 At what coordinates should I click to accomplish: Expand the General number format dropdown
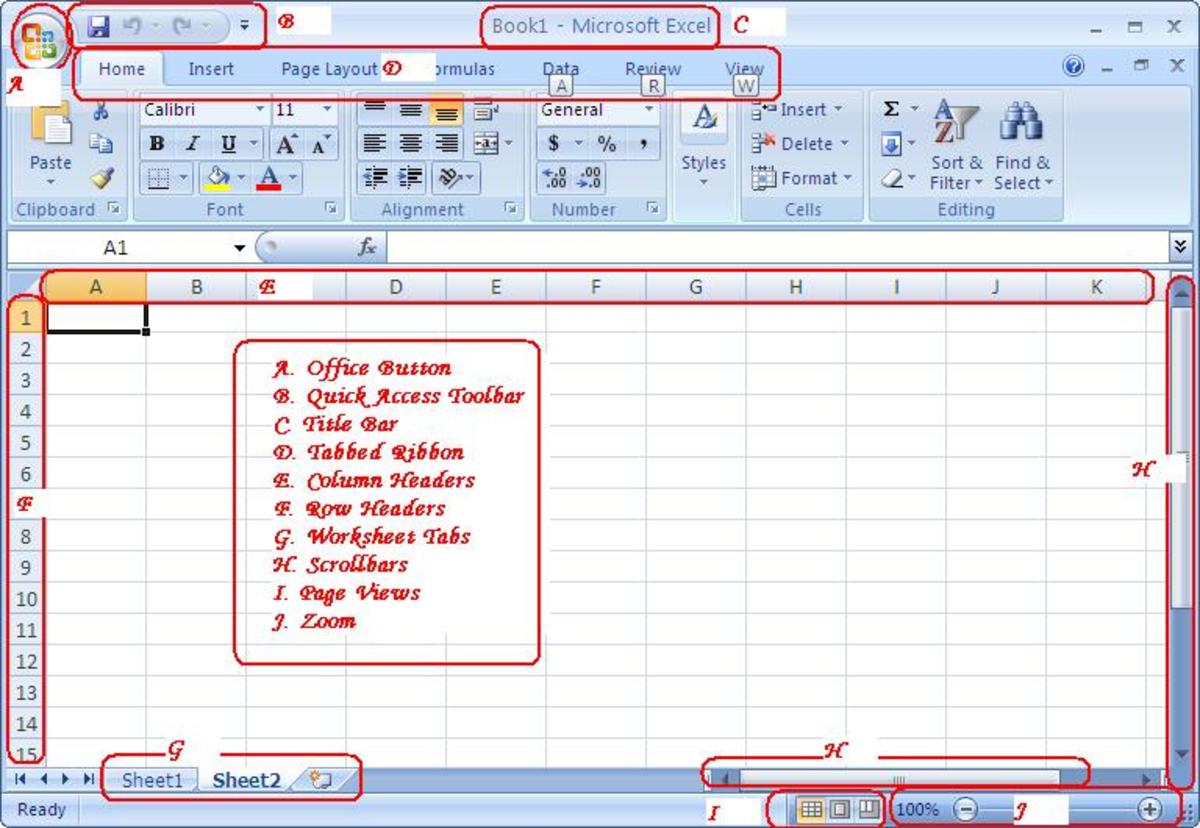(648, 110)
